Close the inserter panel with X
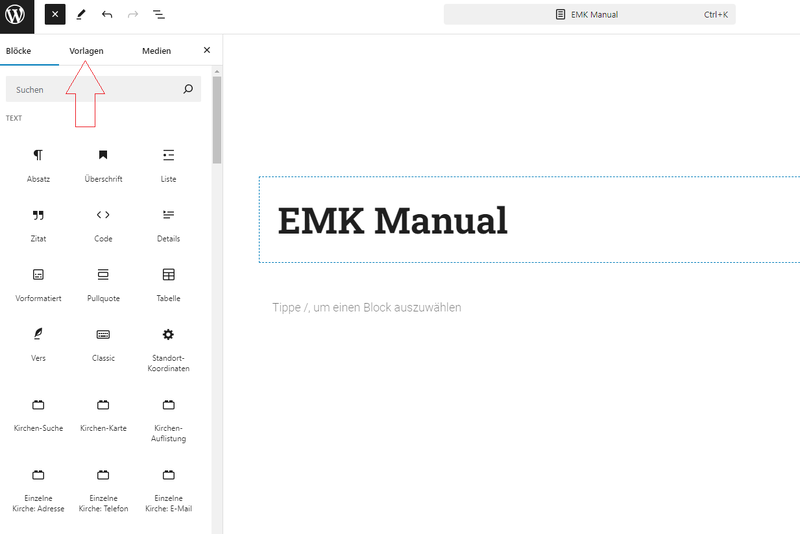The image size is (800, 534). point(207,50)
